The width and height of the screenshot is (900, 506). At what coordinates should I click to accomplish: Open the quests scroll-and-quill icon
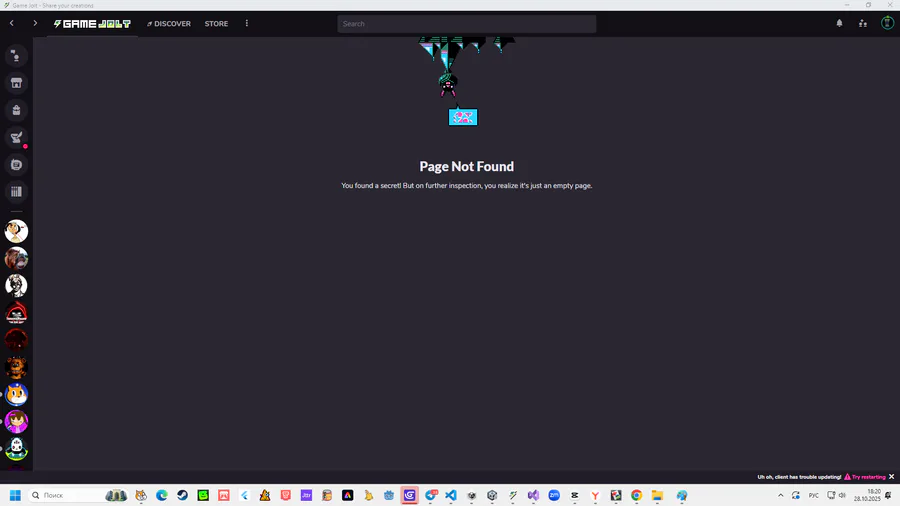coord(16,137)
